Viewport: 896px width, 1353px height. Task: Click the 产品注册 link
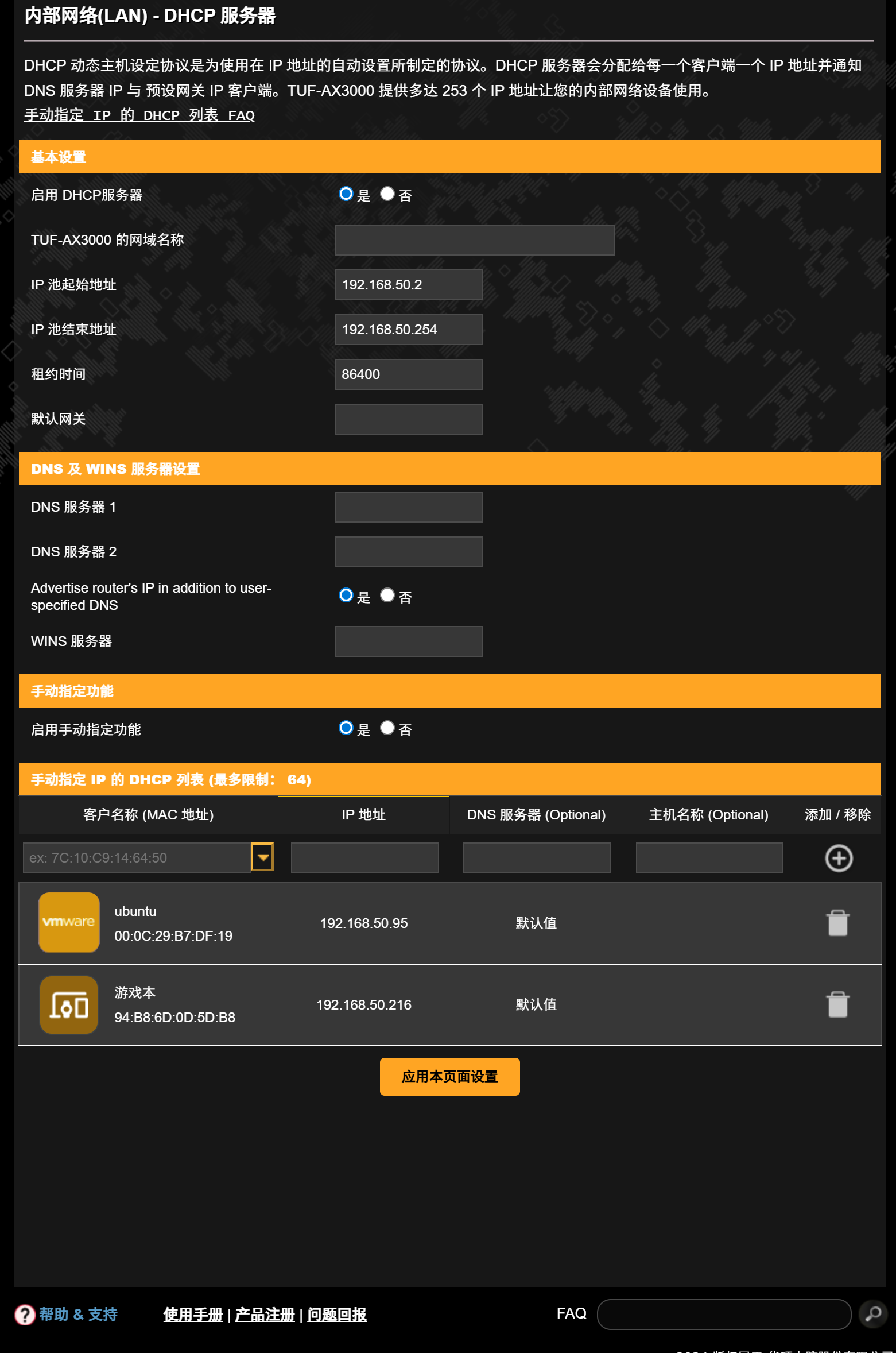(265, 1315)
